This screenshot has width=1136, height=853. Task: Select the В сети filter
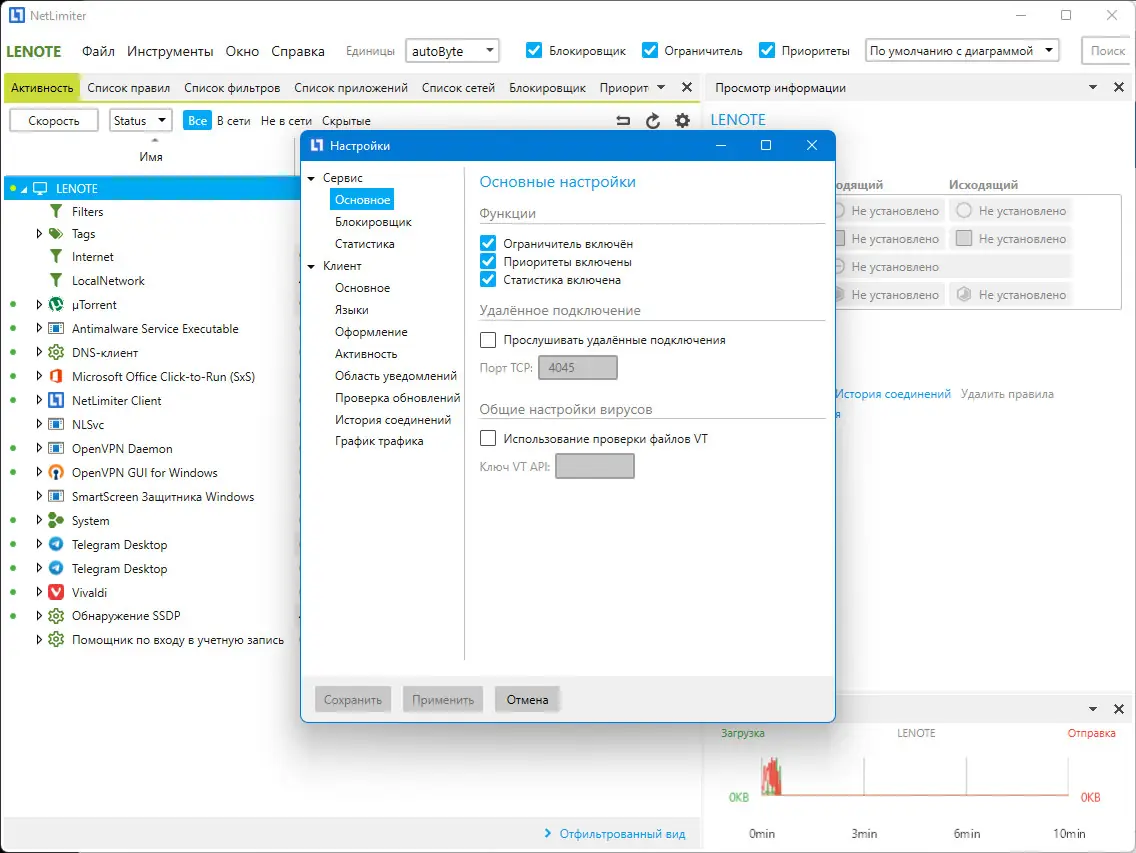[x=233, y=121]
